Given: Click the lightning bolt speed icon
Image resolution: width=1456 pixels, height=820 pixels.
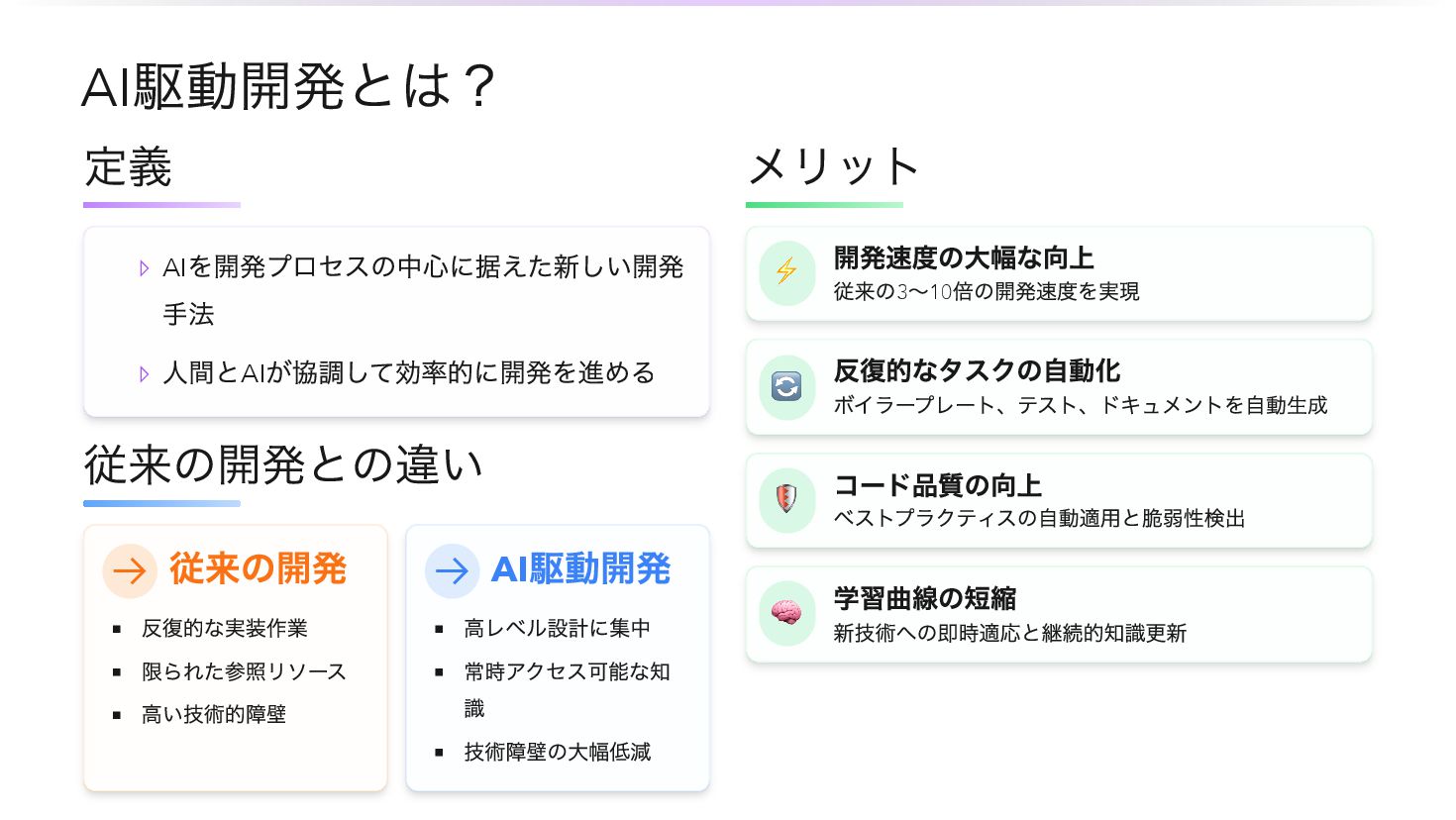Looking at the screenshot, I should point(786,272).
